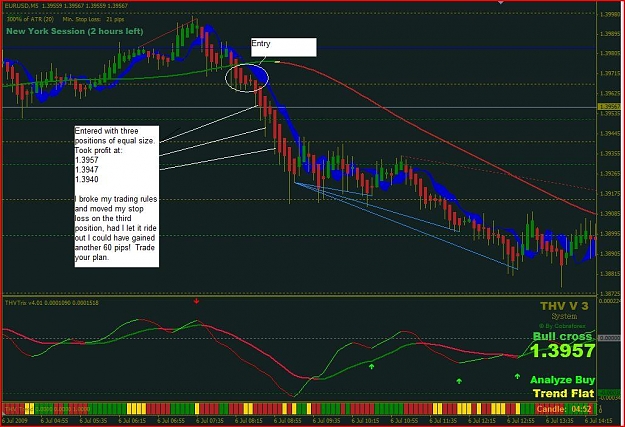Screen dimensions: 625x427
Task: Click the 1.39355 price axis label
Action: (x=610, y=153)
